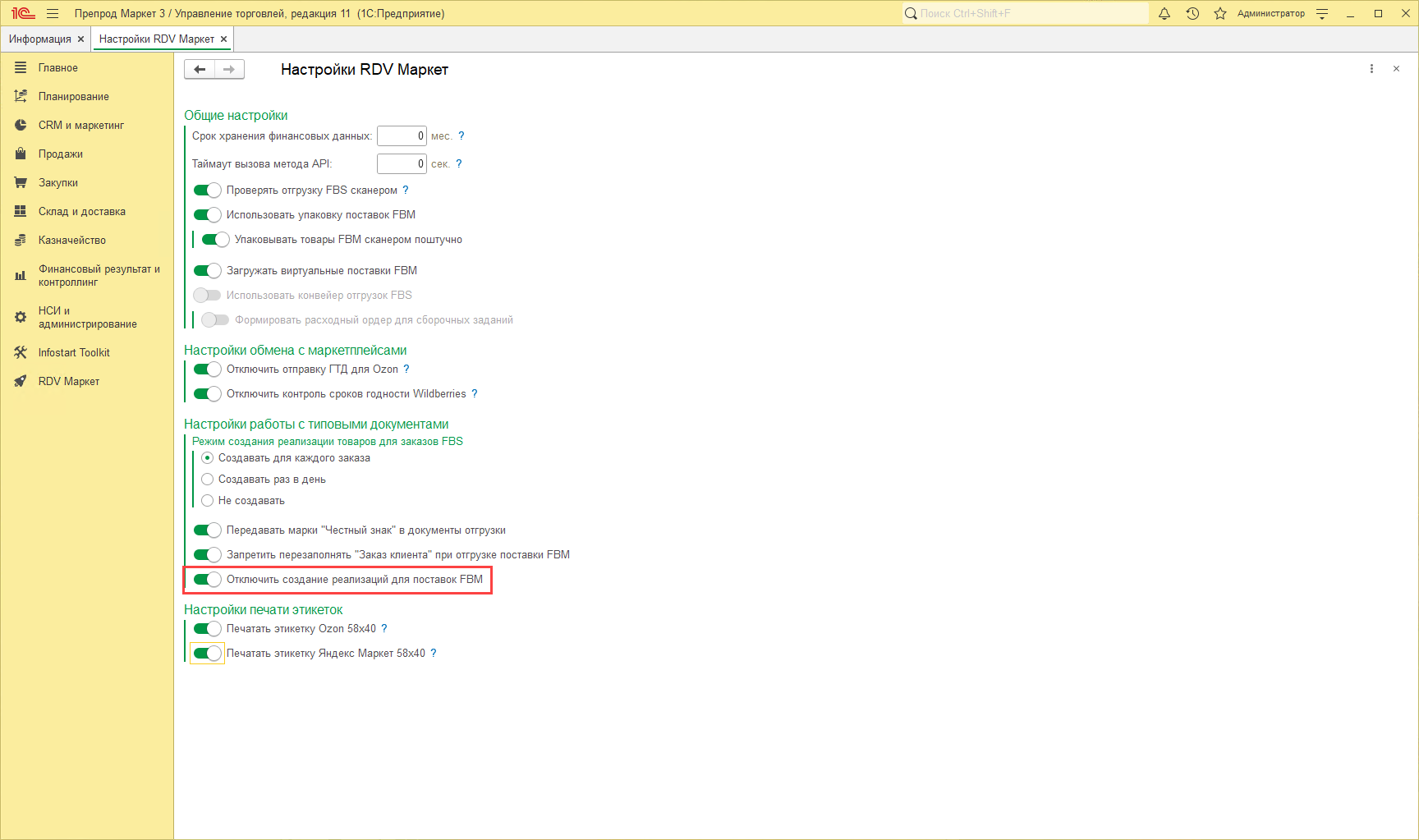This screenshot has height=840, width=1419.
Task: Select Создавать раз в день option
Action: [207, 479]
